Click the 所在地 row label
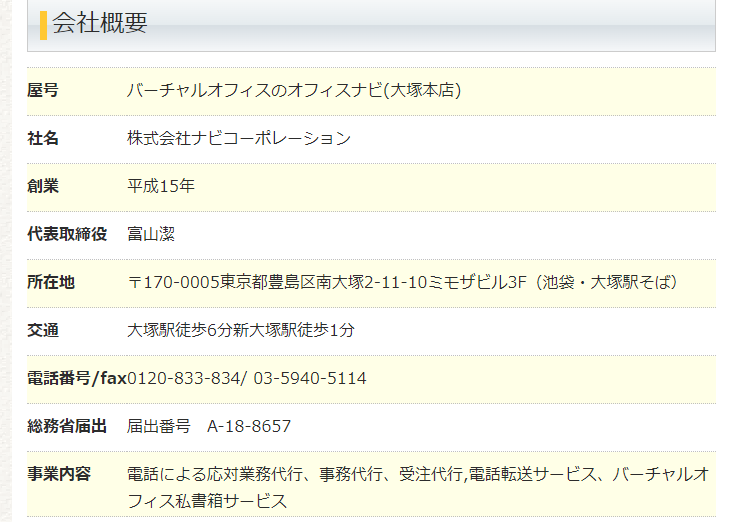730x522 pixels. (x=51, y=282)
